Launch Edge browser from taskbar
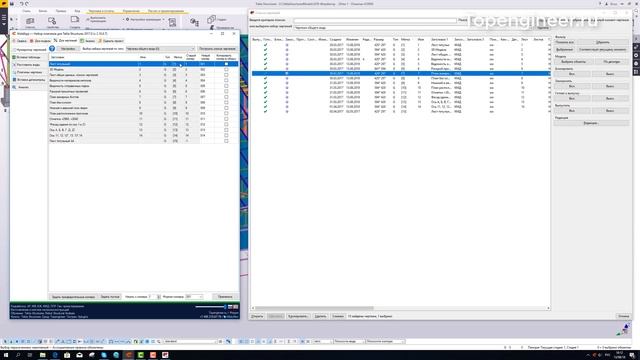 coord(55,355)
